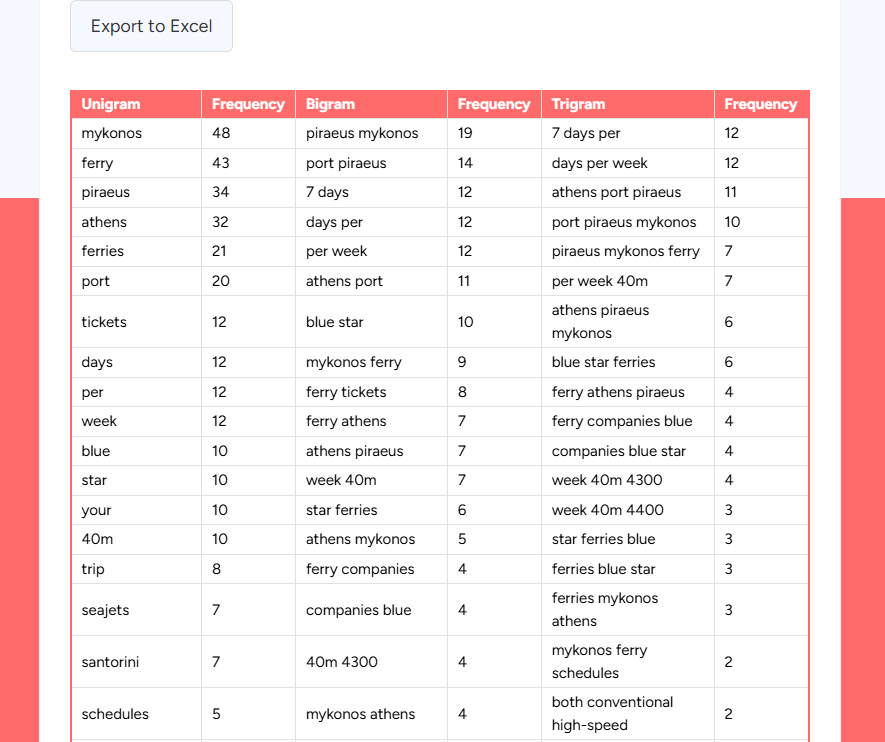The width and height of the screenshot is (885, 742).
Task: Click the Export to Excel button
Action: click(x=151, y=26)
